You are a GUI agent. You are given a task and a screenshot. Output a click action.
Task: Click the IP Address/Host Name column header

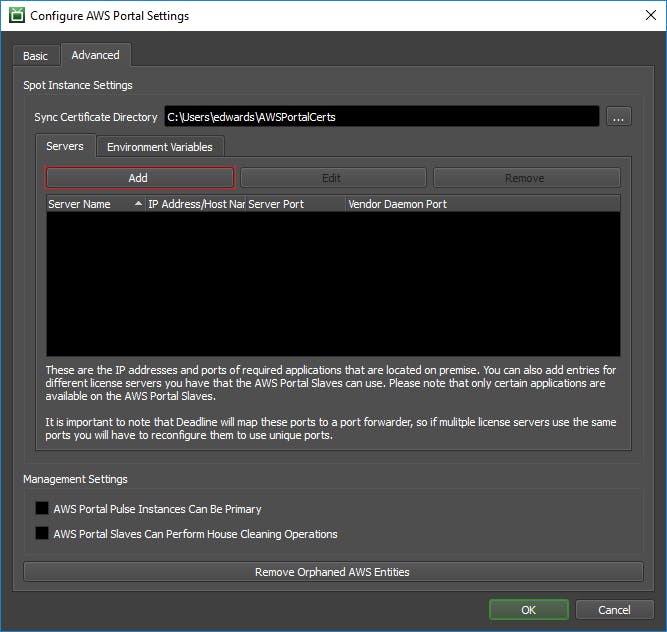[196, 204]
